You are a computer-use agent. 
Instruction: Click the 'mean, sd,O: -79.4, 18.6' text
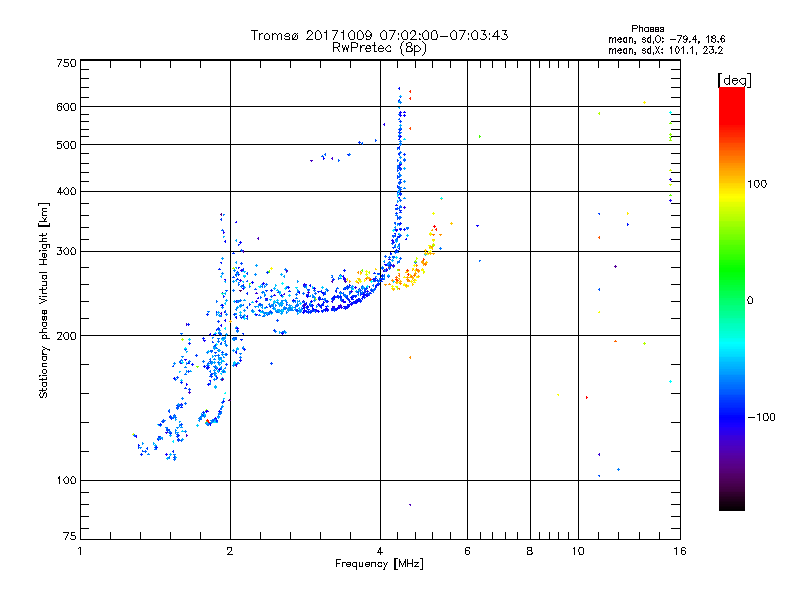click(666, 39)
